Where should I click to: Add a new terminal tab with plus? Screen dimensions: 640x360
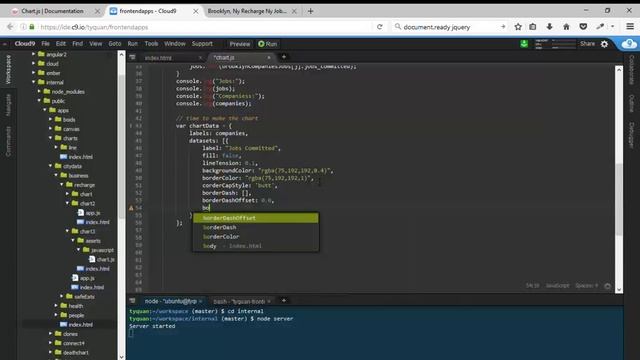(x=284, y=300)
